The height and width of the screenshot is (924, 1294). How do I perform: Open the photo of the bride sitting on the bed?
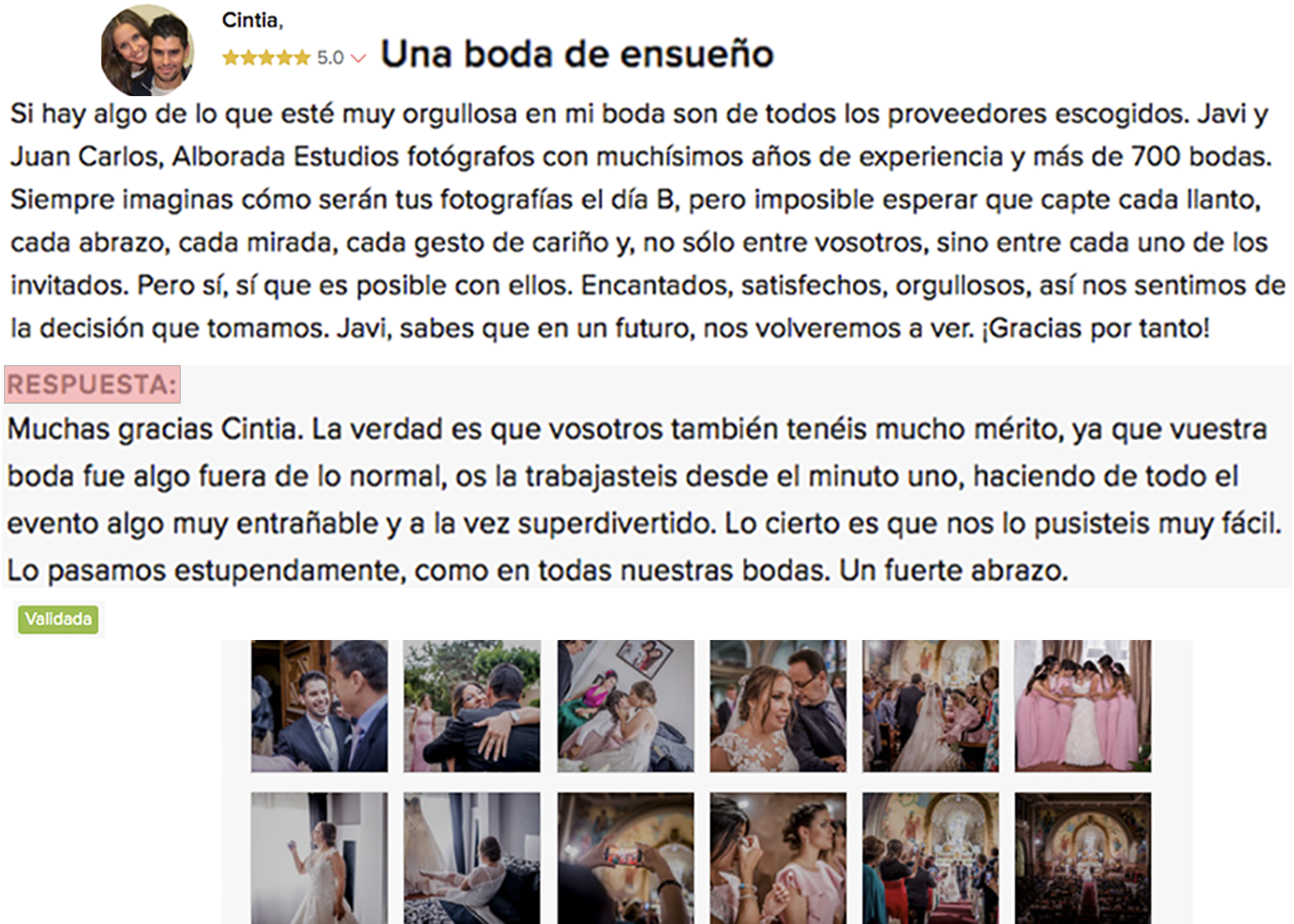click(x=472, y=858)
